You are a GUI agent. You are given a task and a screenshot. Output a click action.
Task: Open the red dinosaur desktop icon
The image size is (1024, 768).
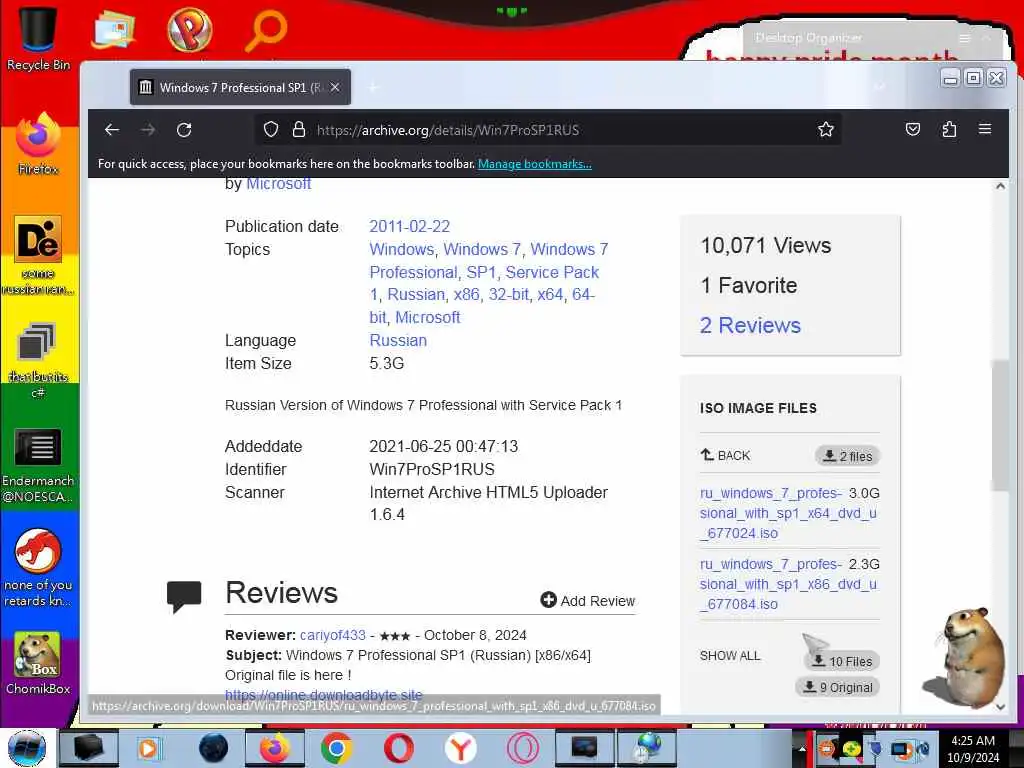point(38,568)
